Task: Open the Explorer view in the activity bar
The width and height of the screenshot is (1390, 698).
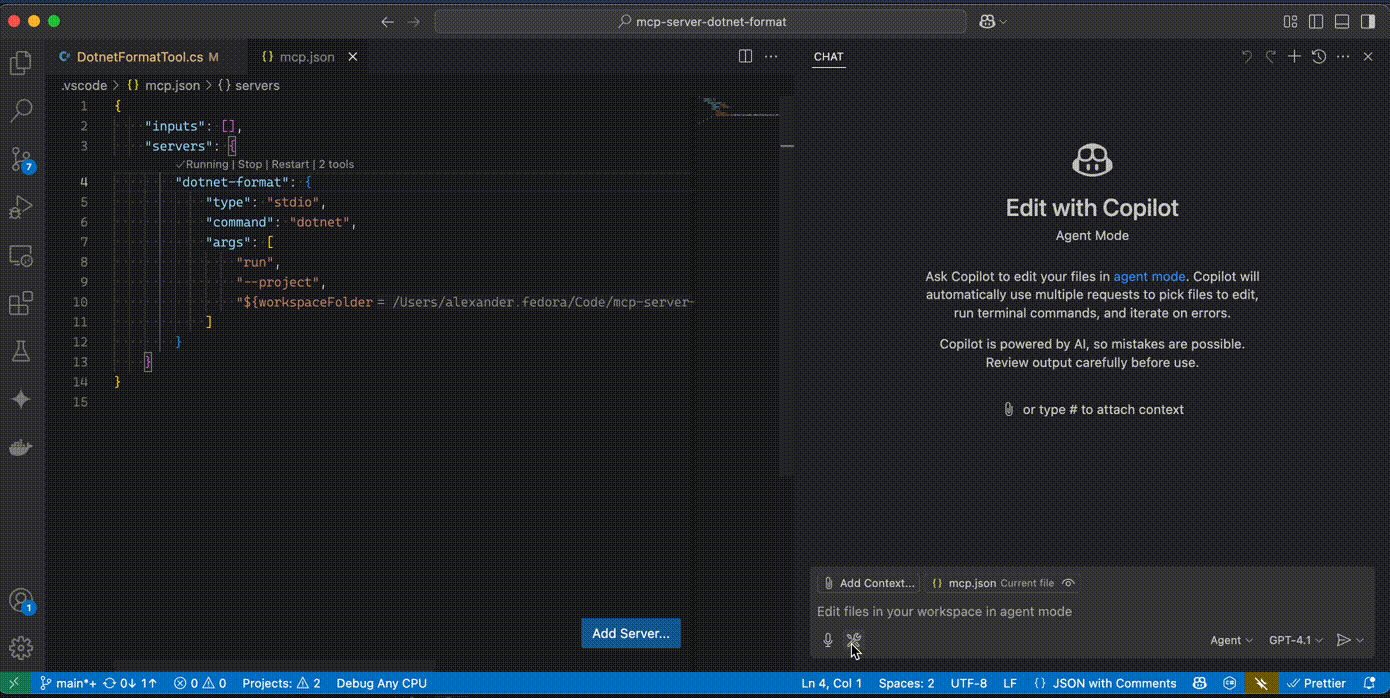Action: tap(20, 62)
